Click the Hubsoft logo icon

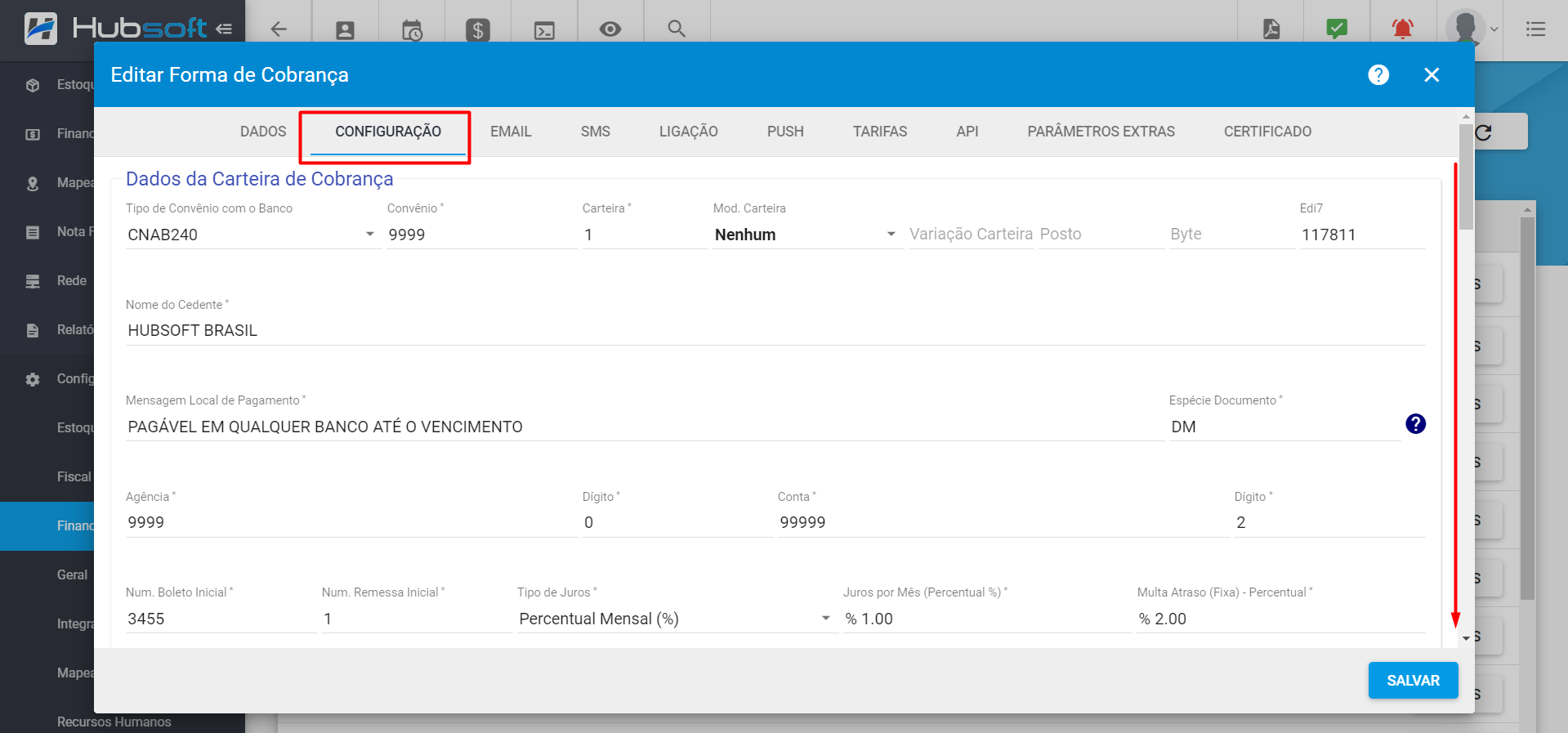[x=40, y=29]
